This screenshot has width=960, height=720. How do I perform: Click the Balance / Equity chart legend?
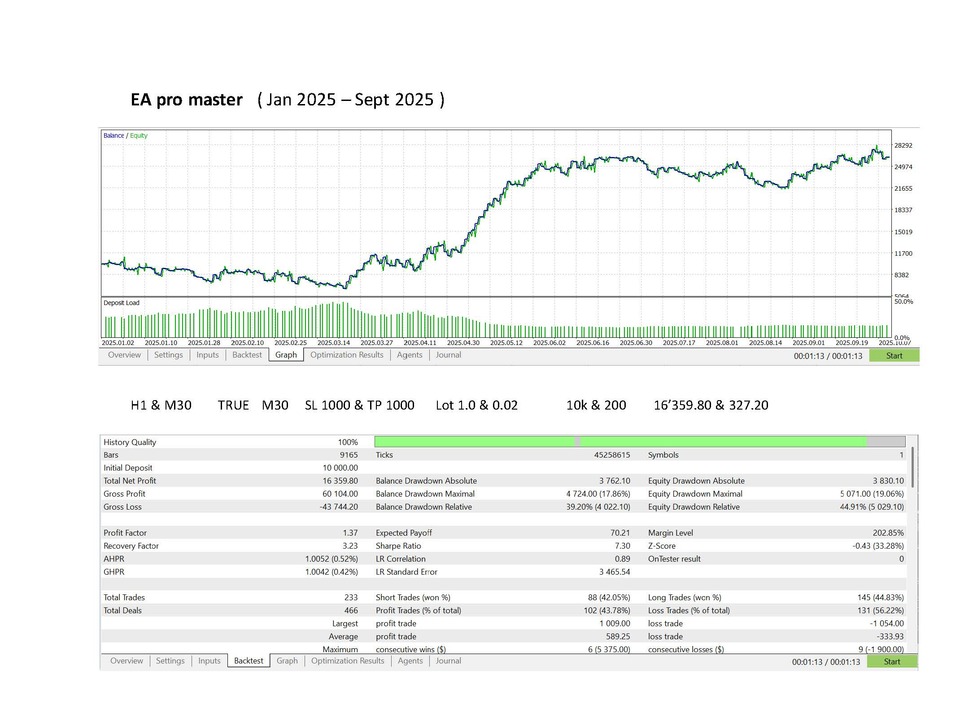click(125, 135)
